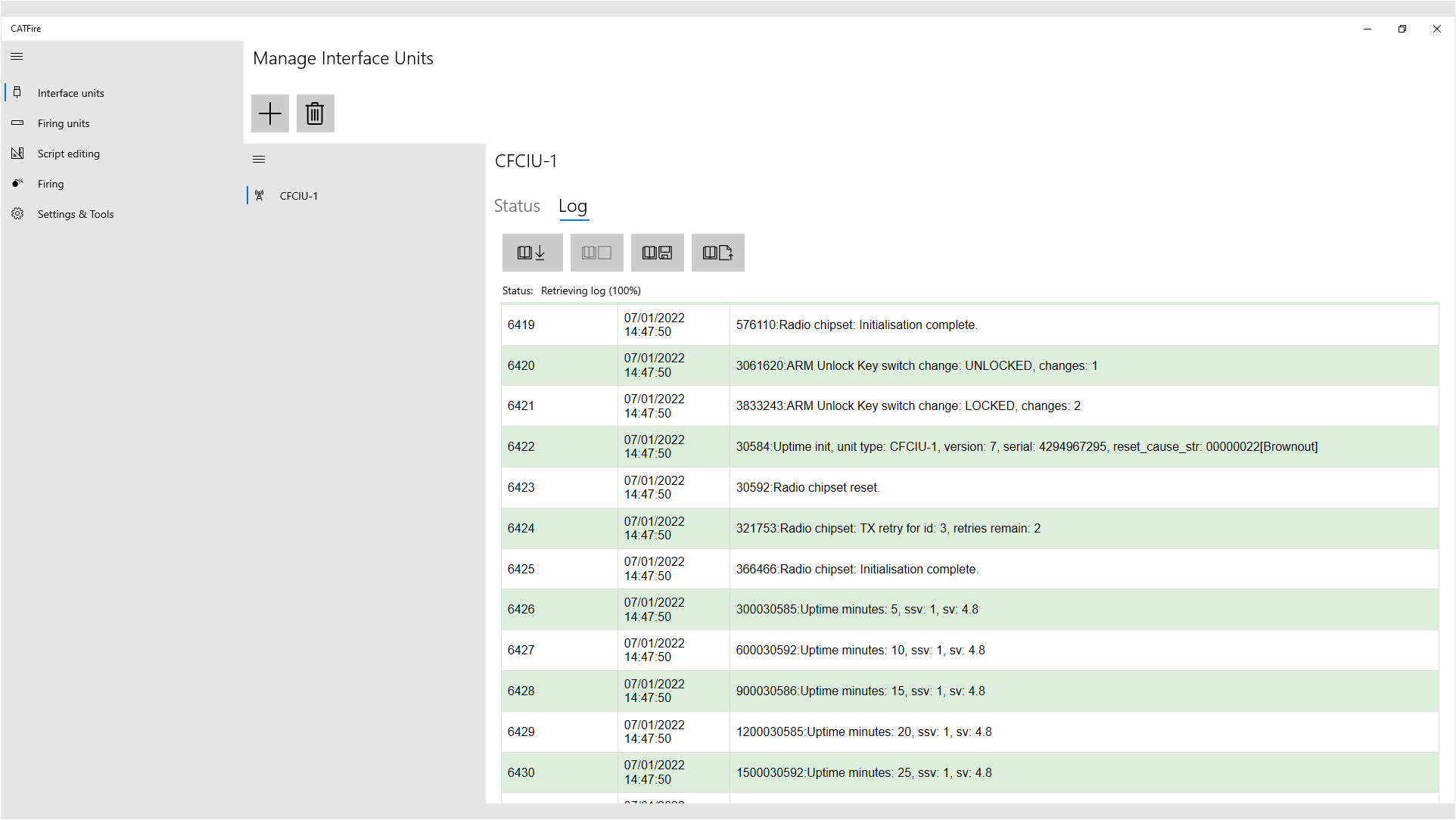Screen dimensions: 1456x820
Task: Toggle the main navigation hamburger menu
Action: 17,57
